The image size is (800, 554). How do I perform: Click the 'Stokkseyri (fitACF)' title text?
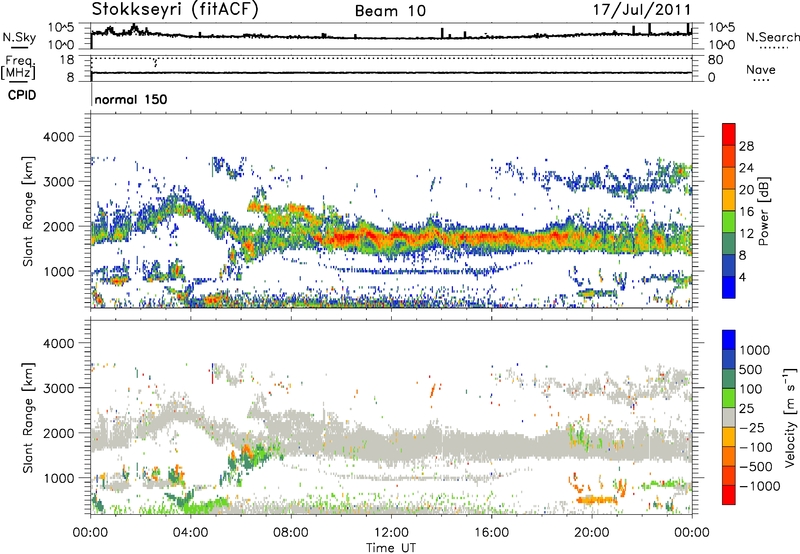pos(175,10)
